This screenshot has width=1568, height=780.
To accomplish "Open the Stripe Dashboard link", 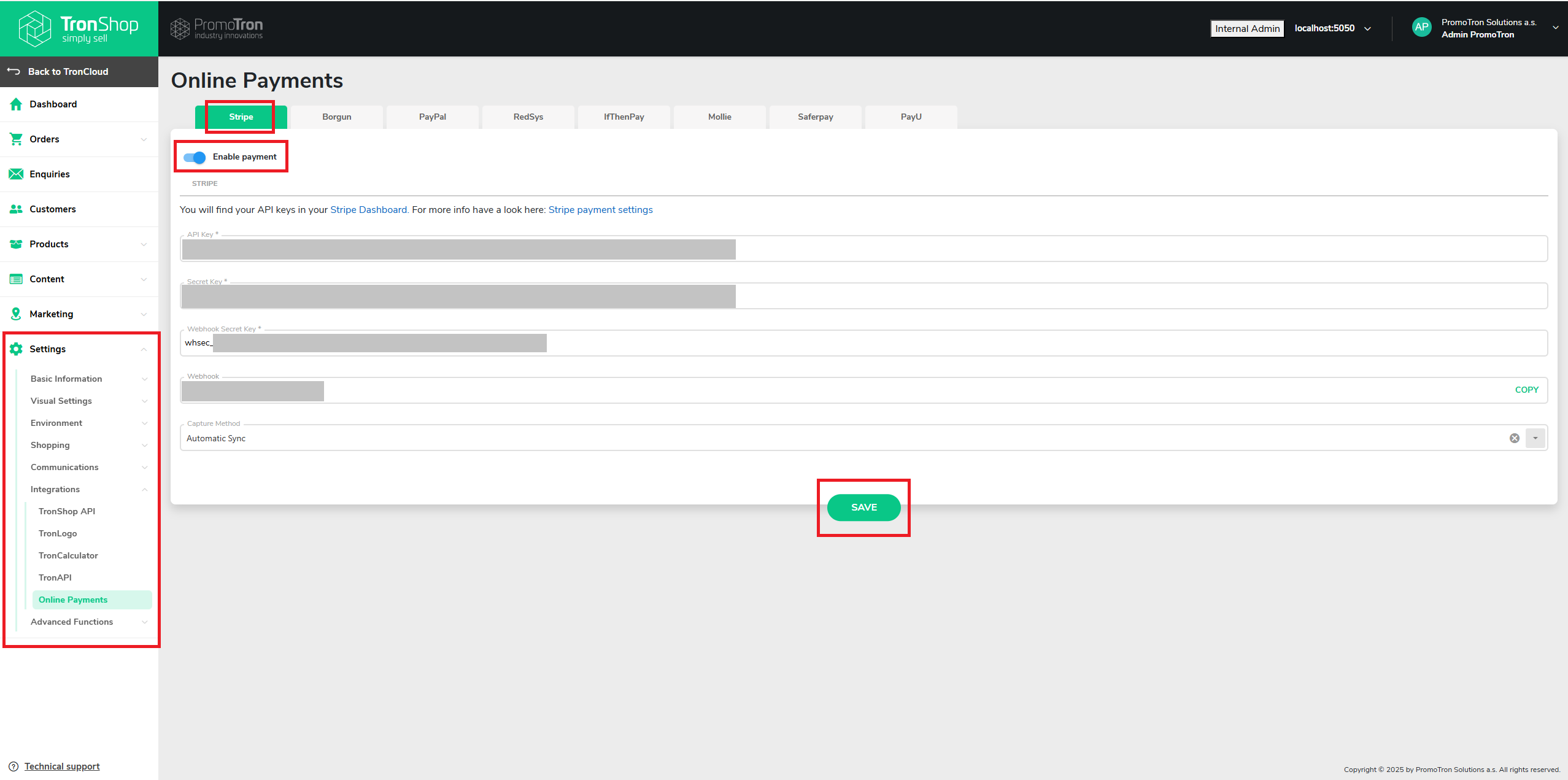I will (x=368, y=210).
